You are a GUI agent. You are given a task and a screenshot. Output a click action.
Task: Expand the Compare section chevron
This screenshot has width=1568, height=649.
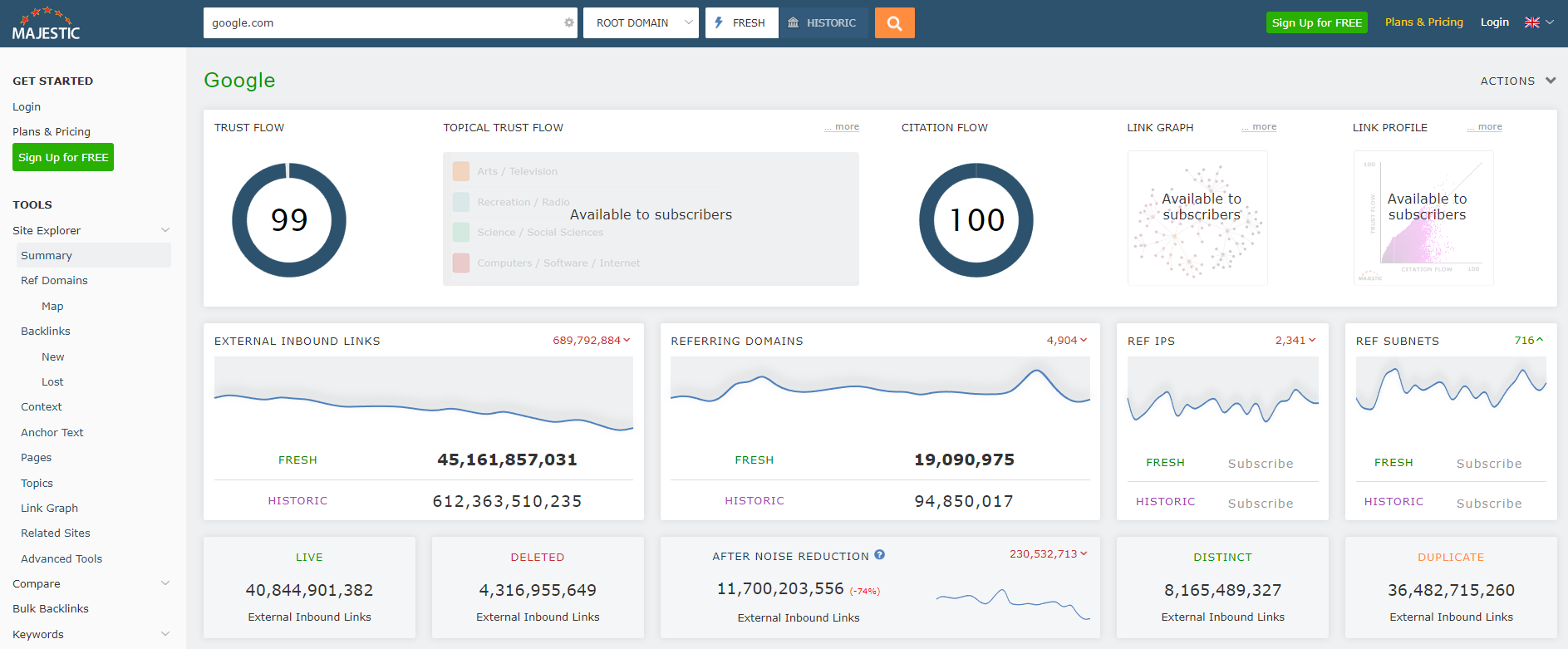pyautogui.click(x=165, y=583)
